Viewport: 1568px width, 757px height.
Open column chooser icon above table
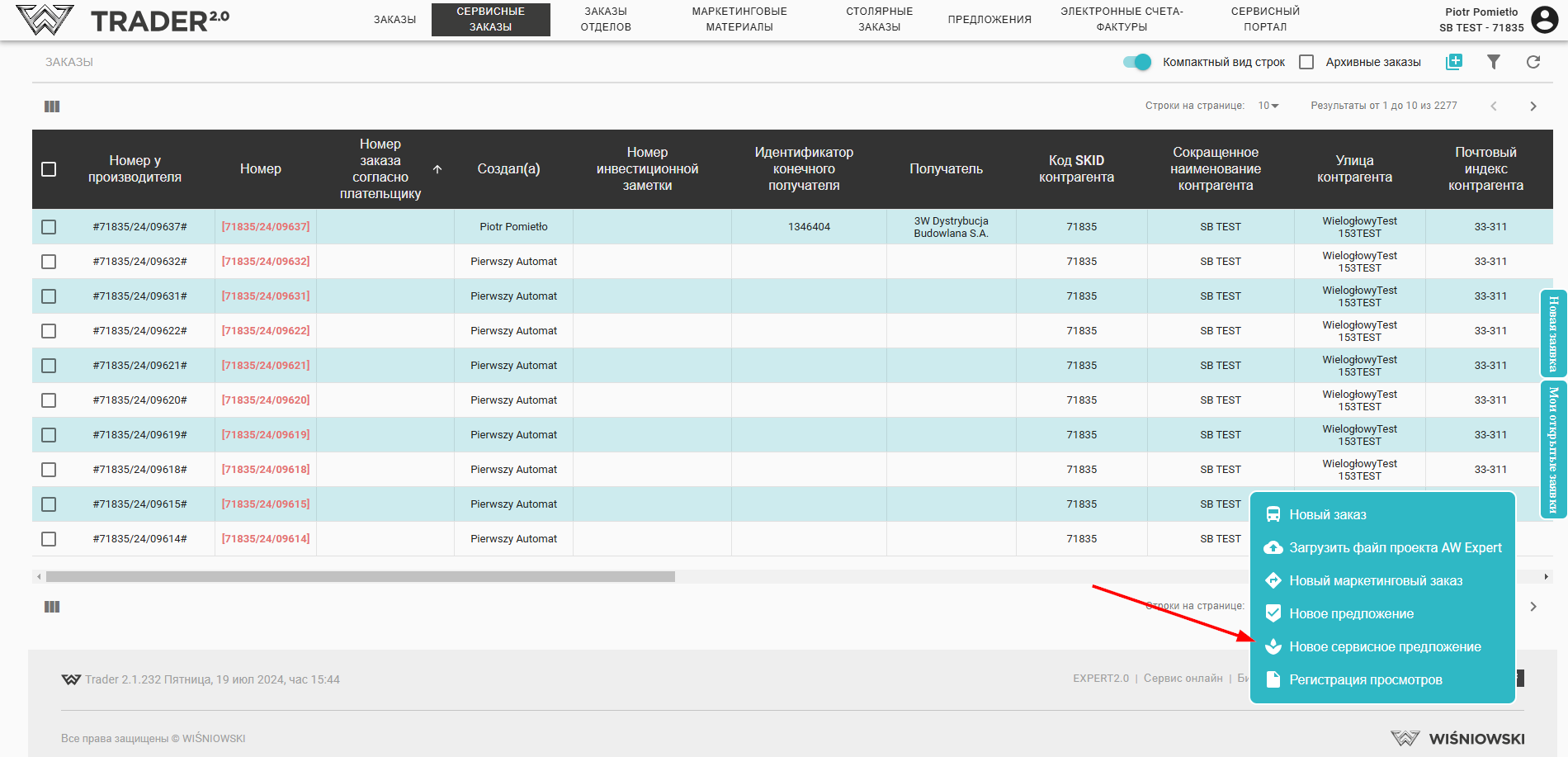tap(52, 106)
